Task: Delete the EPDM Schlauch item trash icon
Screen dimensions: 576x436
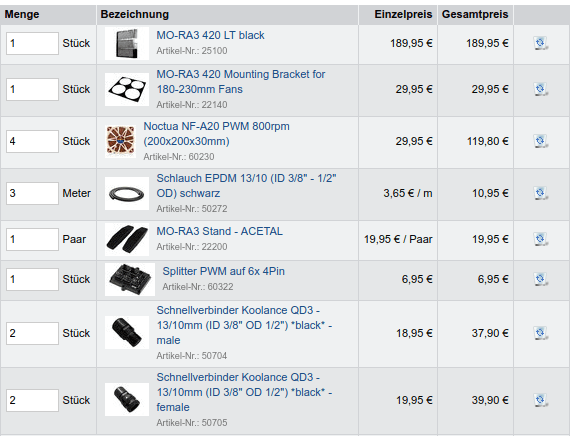Action: click(540, 193)
